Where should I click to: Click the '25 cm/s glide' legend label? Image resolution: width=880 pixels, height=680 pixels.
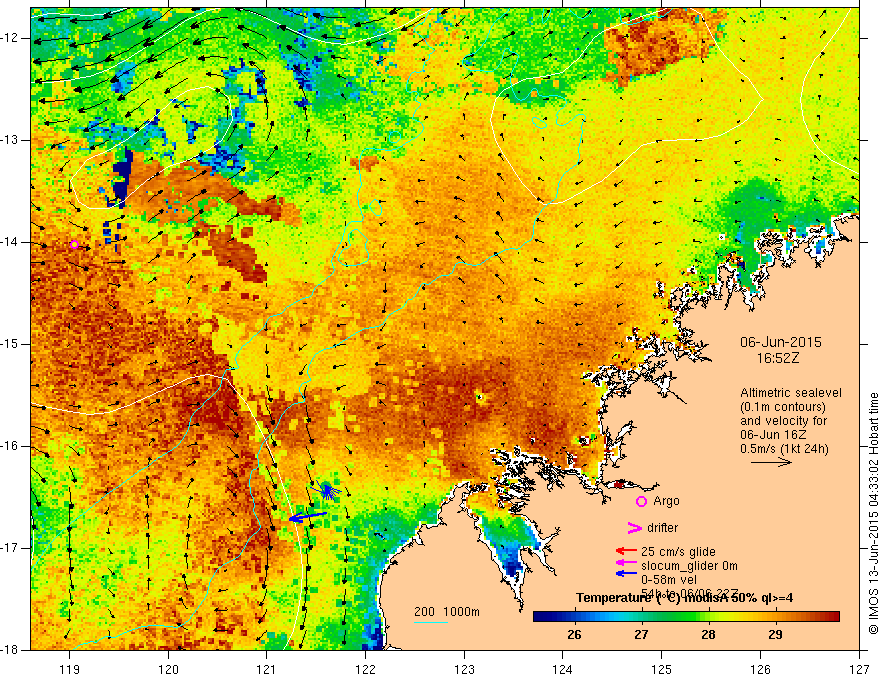tap(678, 552)
